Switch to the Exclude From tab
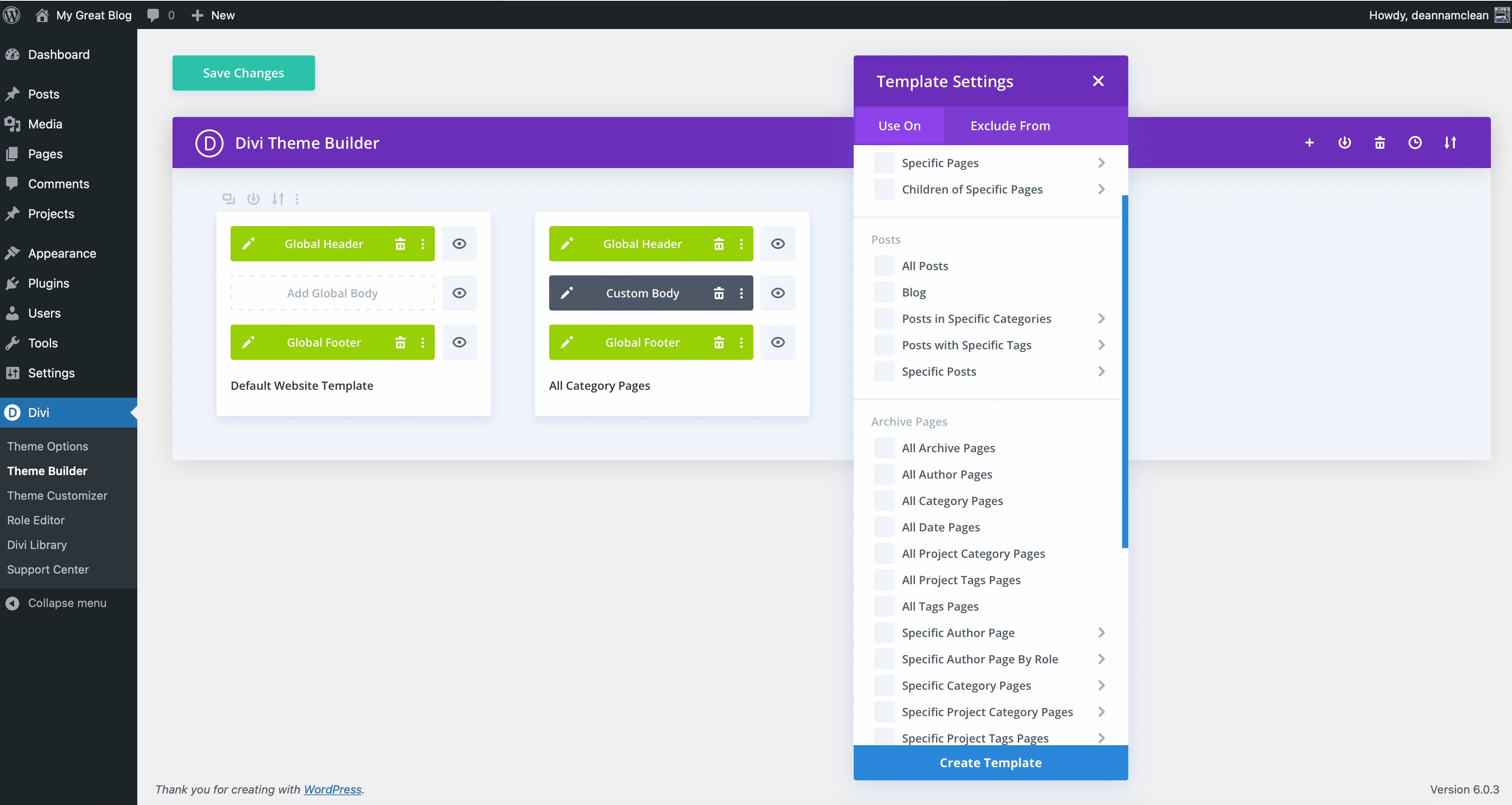This screenshot has height=805, width=1512. [1009, 125]
